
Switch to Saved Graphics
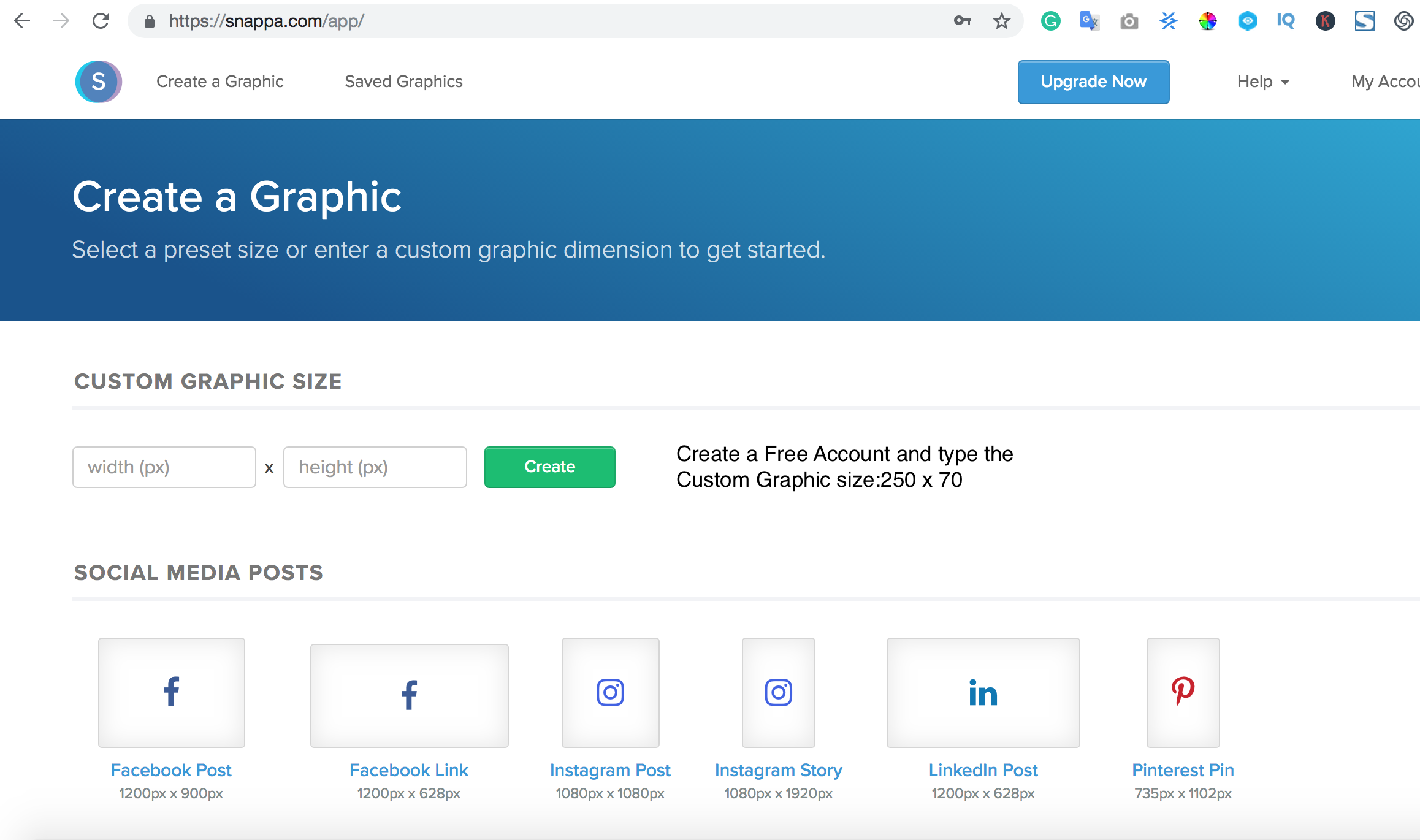click(x=403, y=82)
